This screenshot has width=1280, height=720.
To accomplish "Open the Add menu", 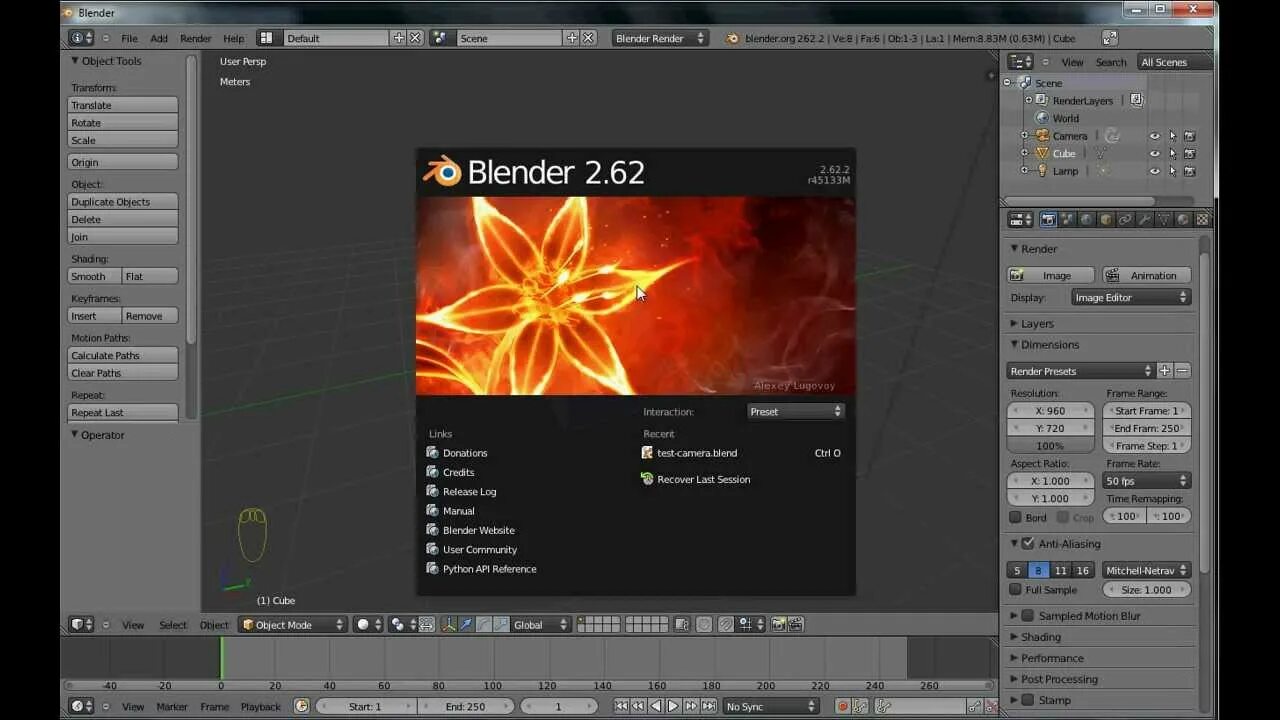I will (159, 38).
